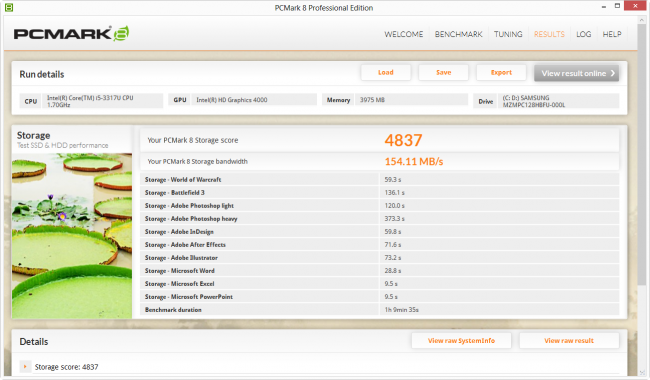Select the bandwidth value 154.11 MB/s
Image resolution: width=650 pixels, height=380 pixels.
coord(414,162)
